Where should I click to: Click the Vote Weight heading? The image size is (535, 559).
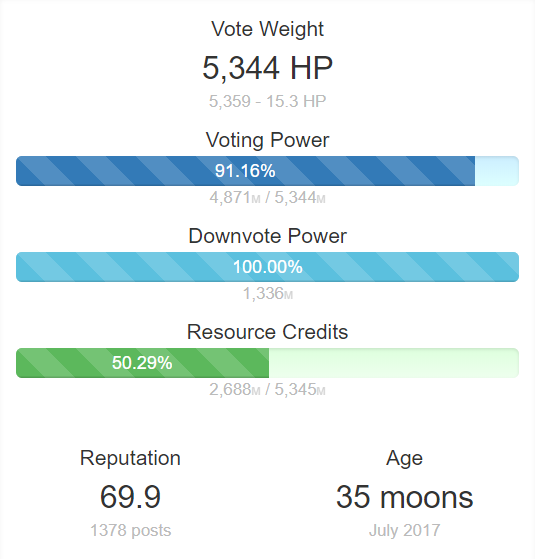(x=267, y=29)
